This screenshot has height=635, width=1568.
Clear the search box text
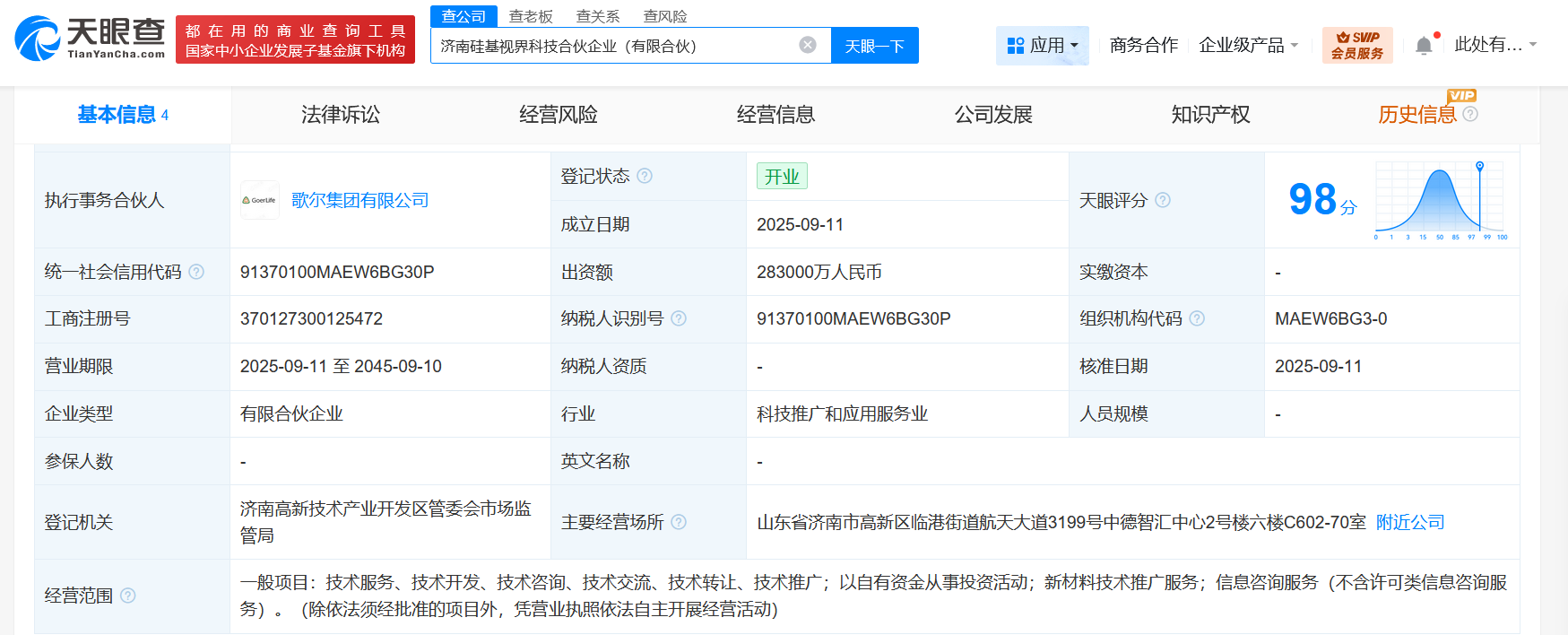(x=807, y=45)
